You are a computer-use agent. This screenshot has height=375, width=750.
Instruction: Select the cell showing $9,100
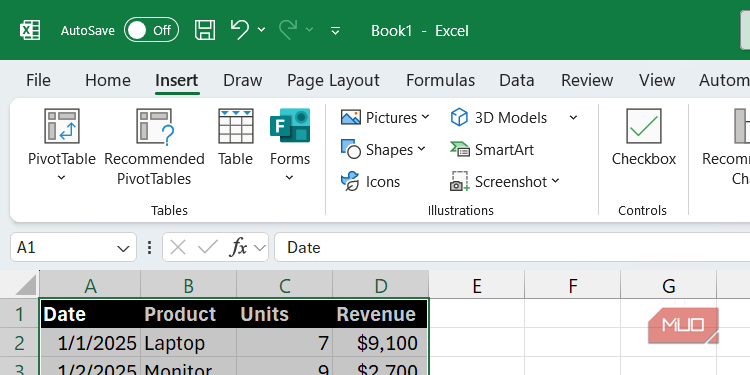click(381, 343)
